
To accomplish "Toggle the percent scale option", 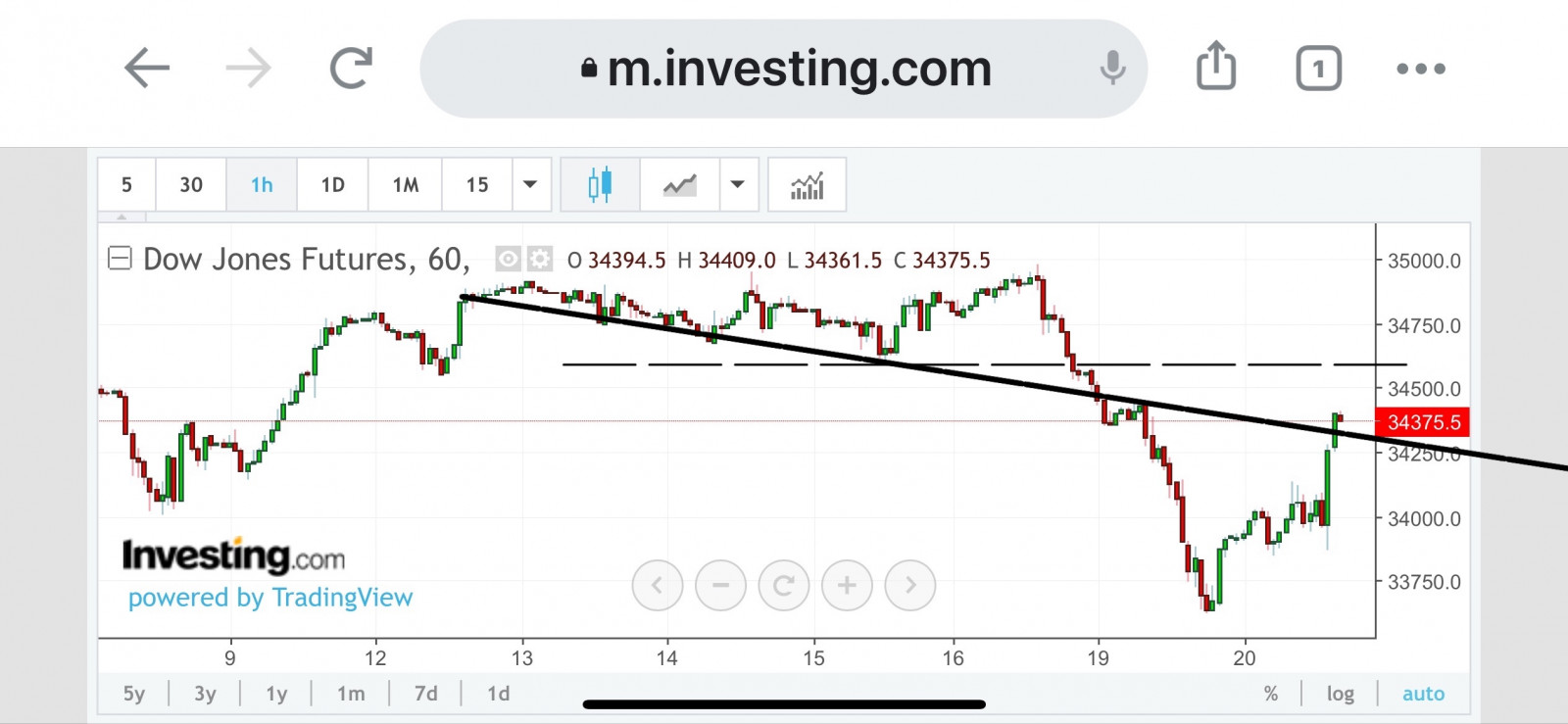I will click(1271, 694).
